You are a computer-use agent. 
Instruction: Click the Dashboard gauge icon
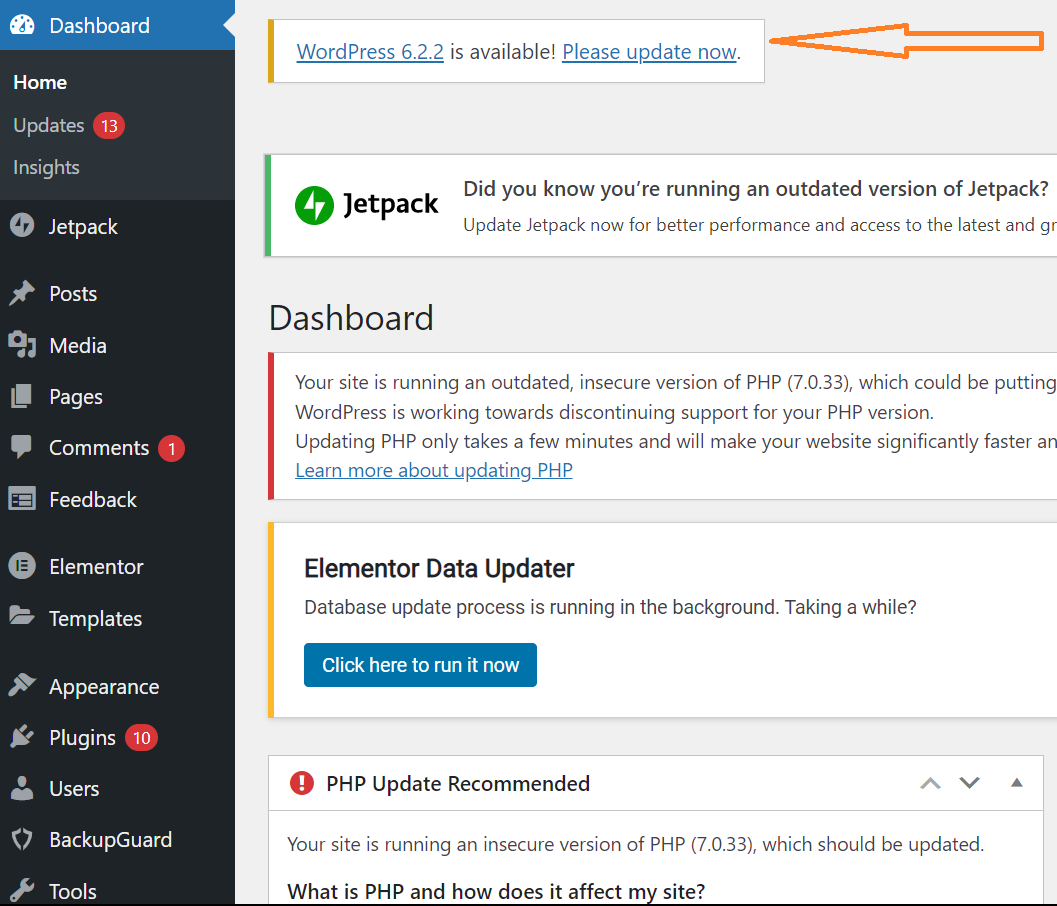pyautogui.click(x=22, y=26)
